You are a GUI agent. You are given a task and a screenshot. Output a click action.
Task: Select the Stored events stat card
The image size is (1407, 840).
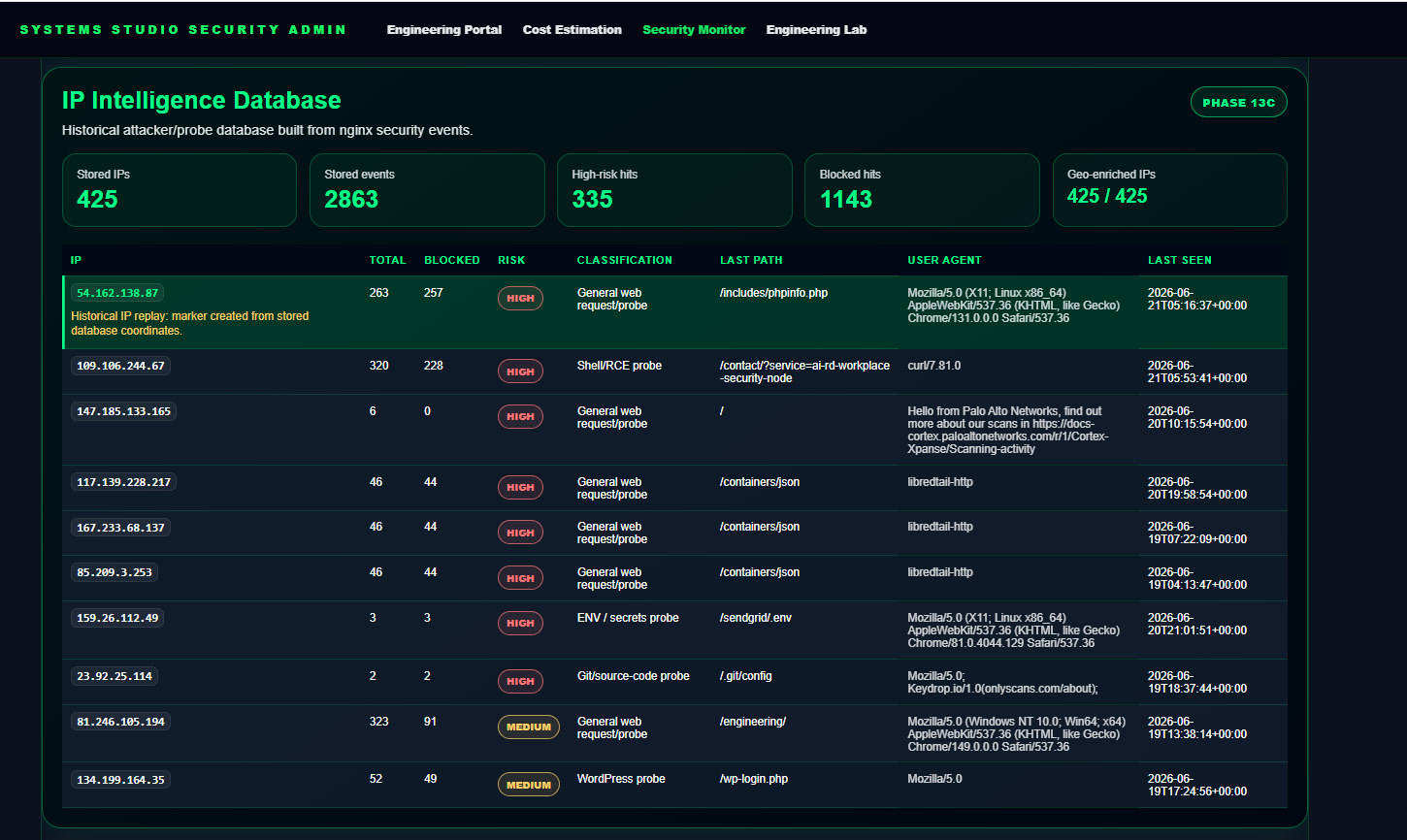427,190
